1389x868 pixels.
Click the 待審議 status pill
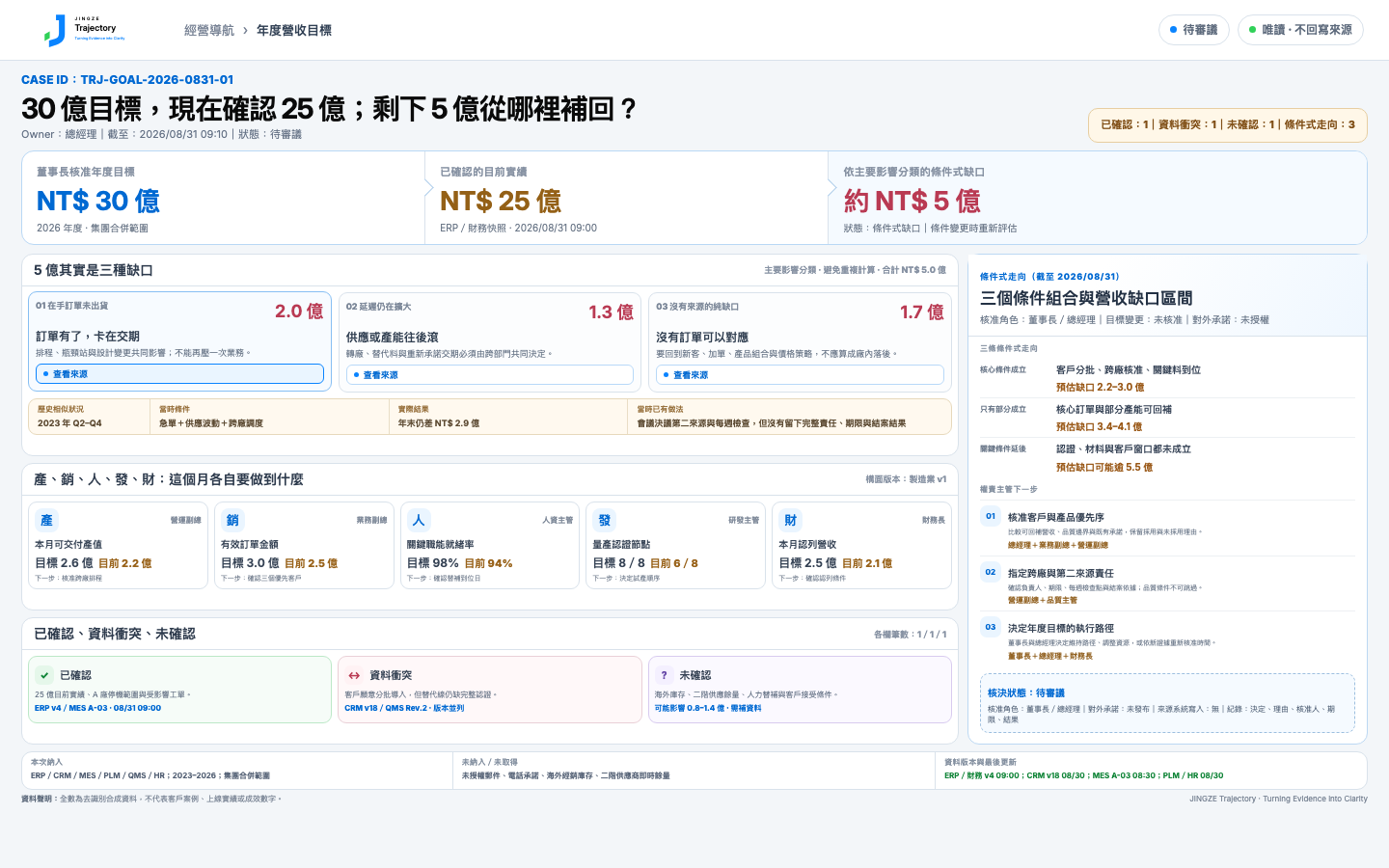click(x=1194, y=30)
